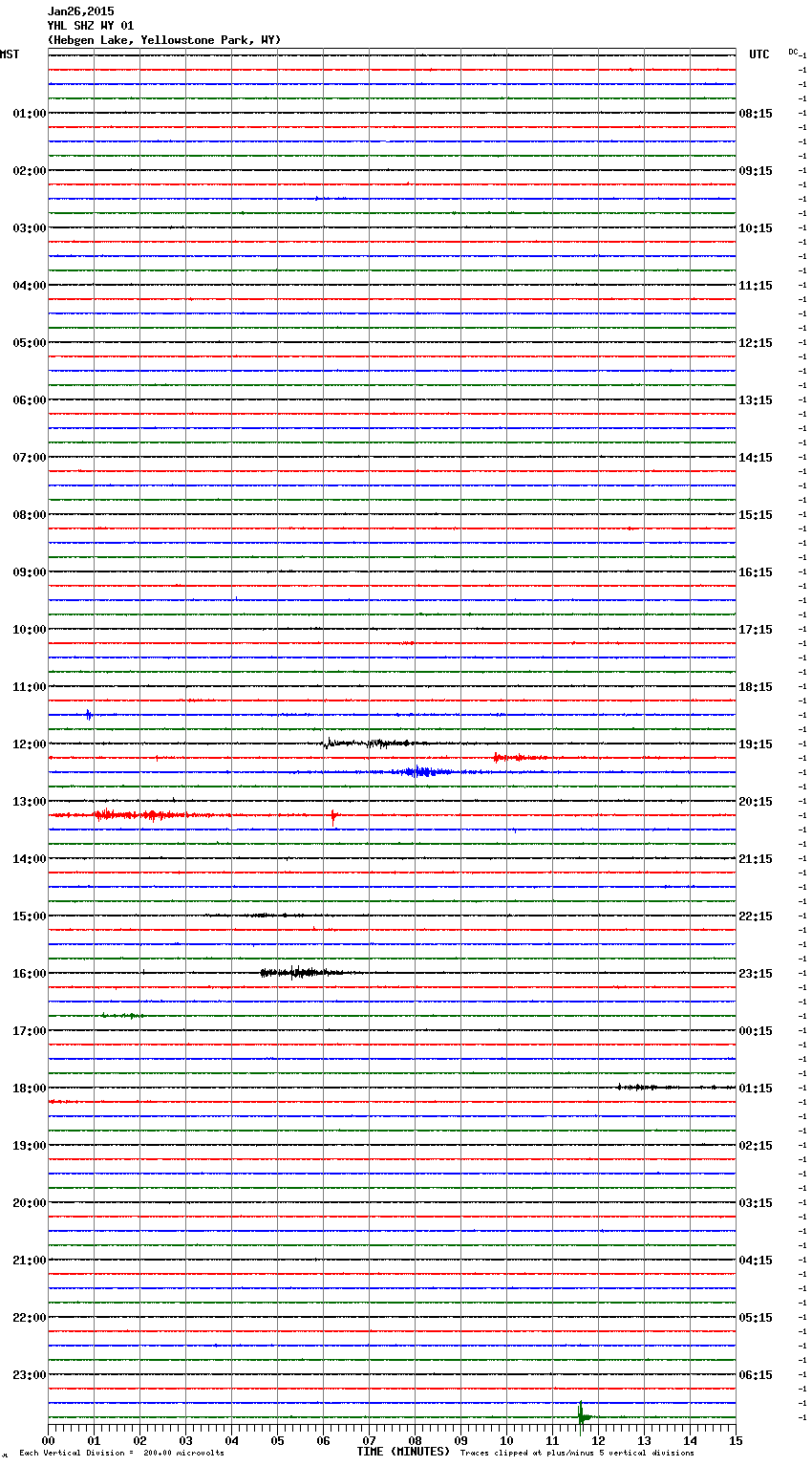
Task: Click the 12:15 UTC row label
Action: point(756,343)
